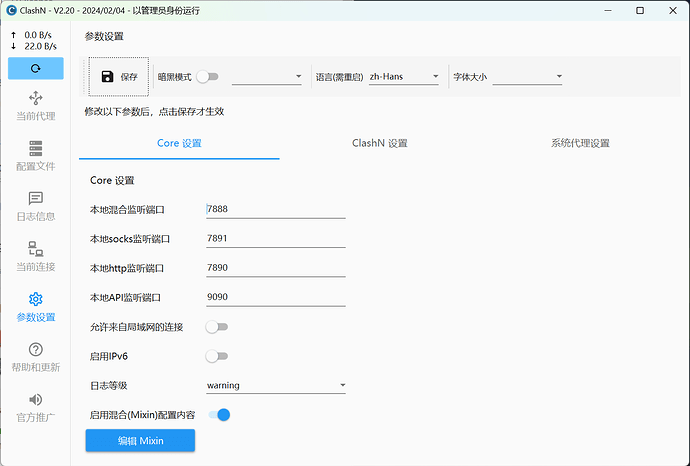Image resolution: width=690 pixels, height=466 pixels.
Task: Click the 本地API监听端口 field 9090
Action: click(276, 297)
